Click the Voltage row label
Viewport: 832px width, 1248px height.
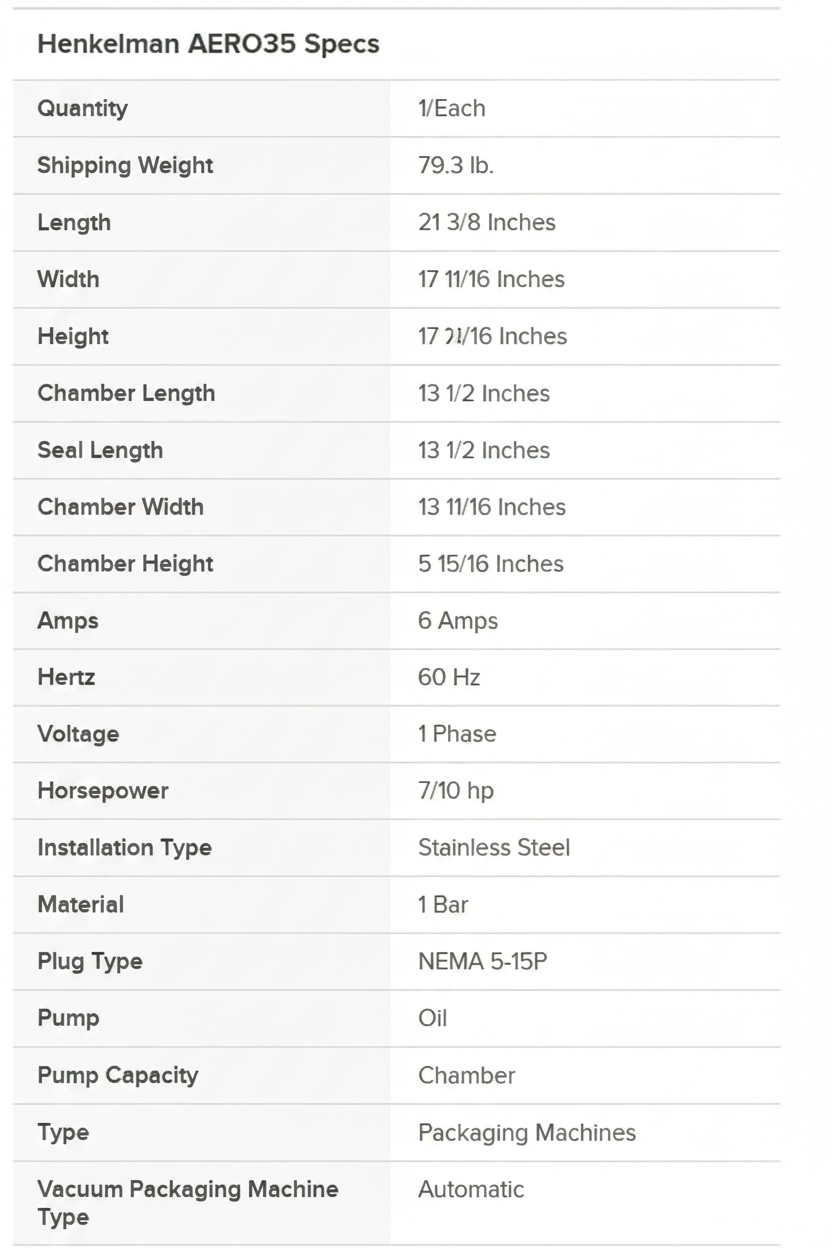[78, 734]
